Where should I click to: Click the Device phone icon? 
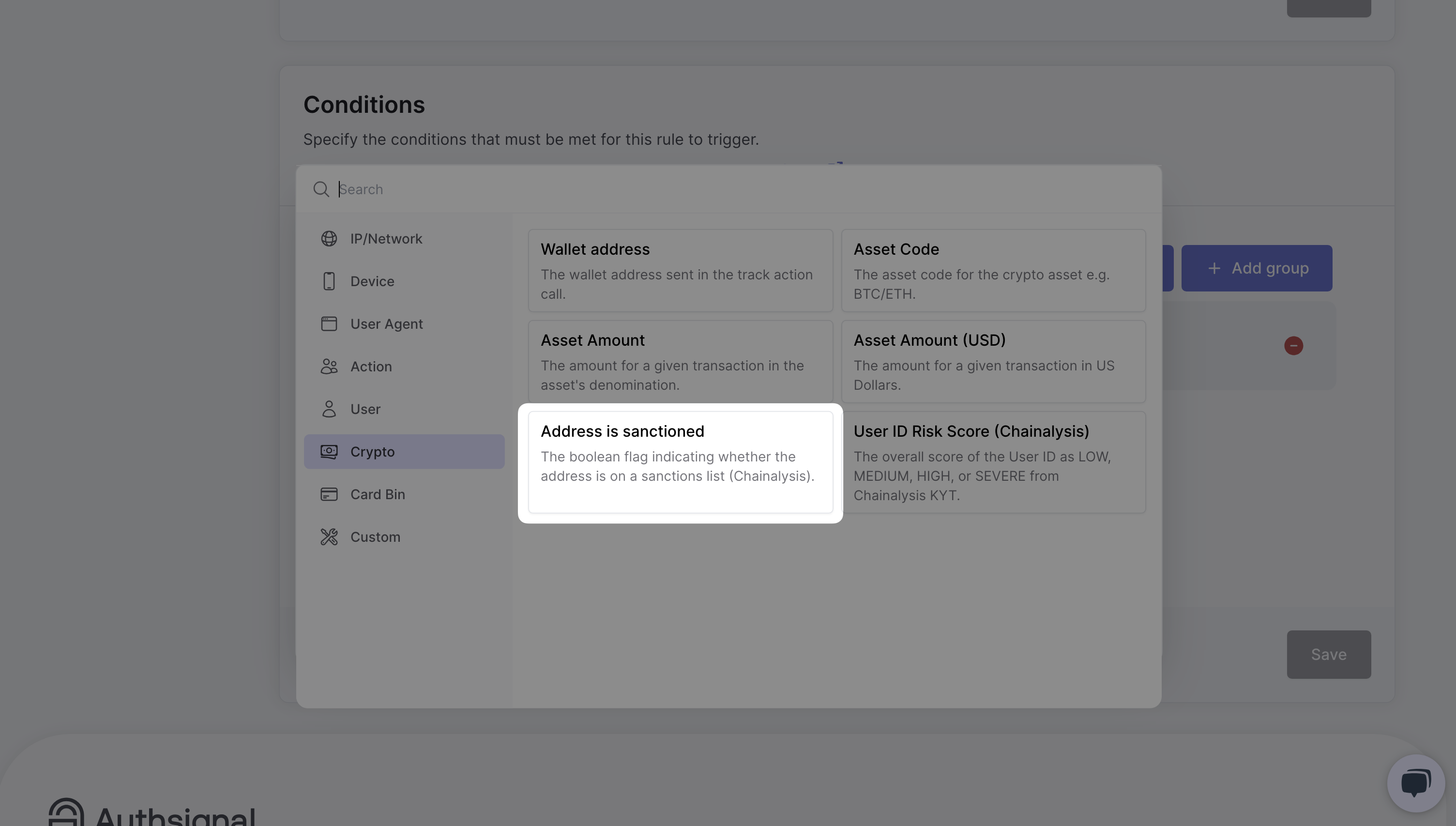click(x=329, y=281)
